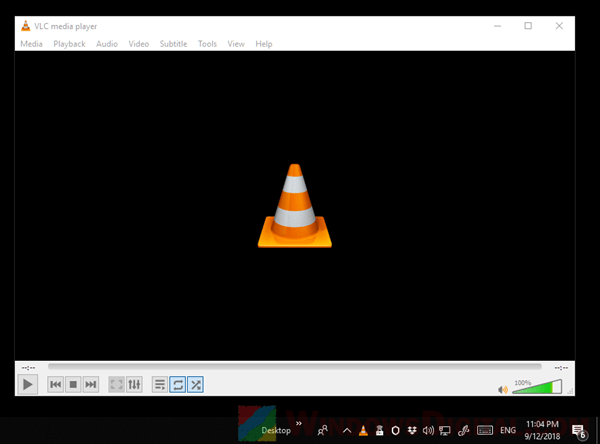Open Dropbox tray icon
Screen dimensions: 600x444
tap(412, 431)
